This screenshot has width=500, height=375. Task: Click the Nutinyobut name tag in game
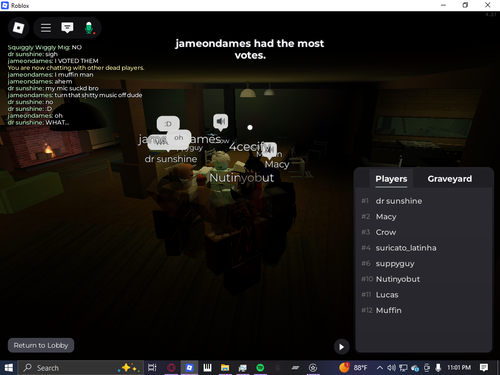point(242,178)
